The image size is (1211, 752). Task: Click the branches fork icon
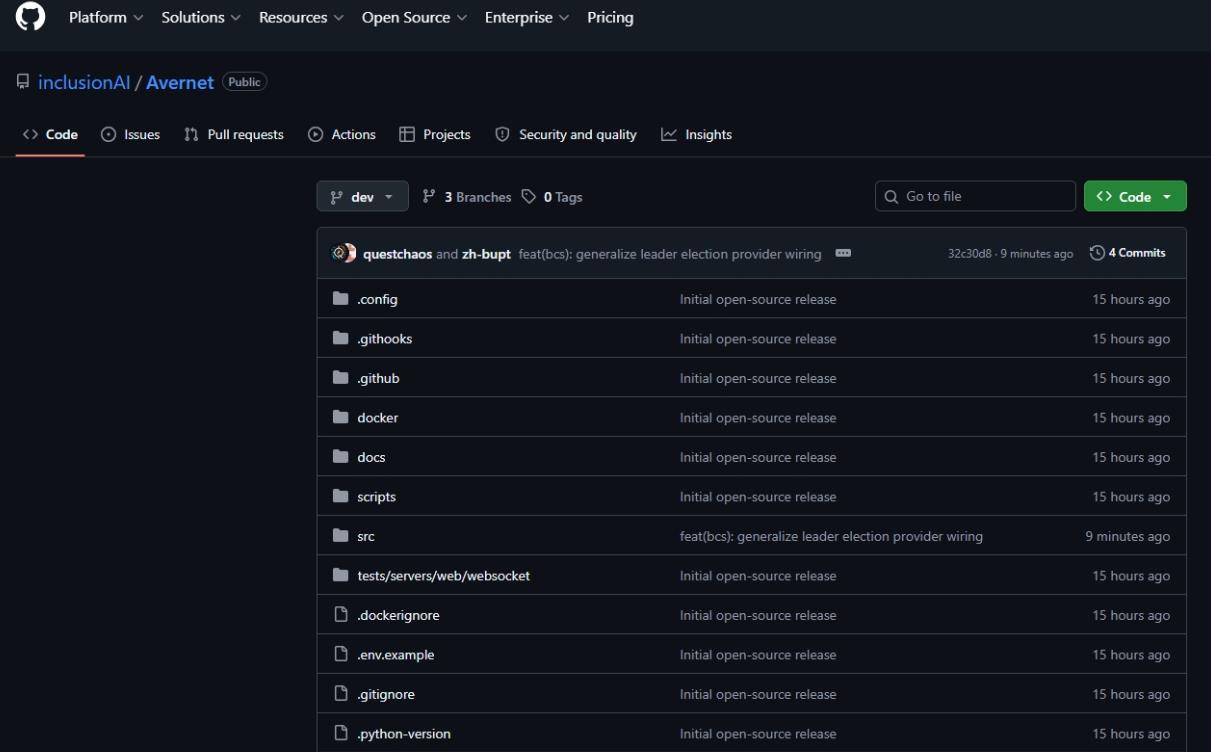point(429,197)
